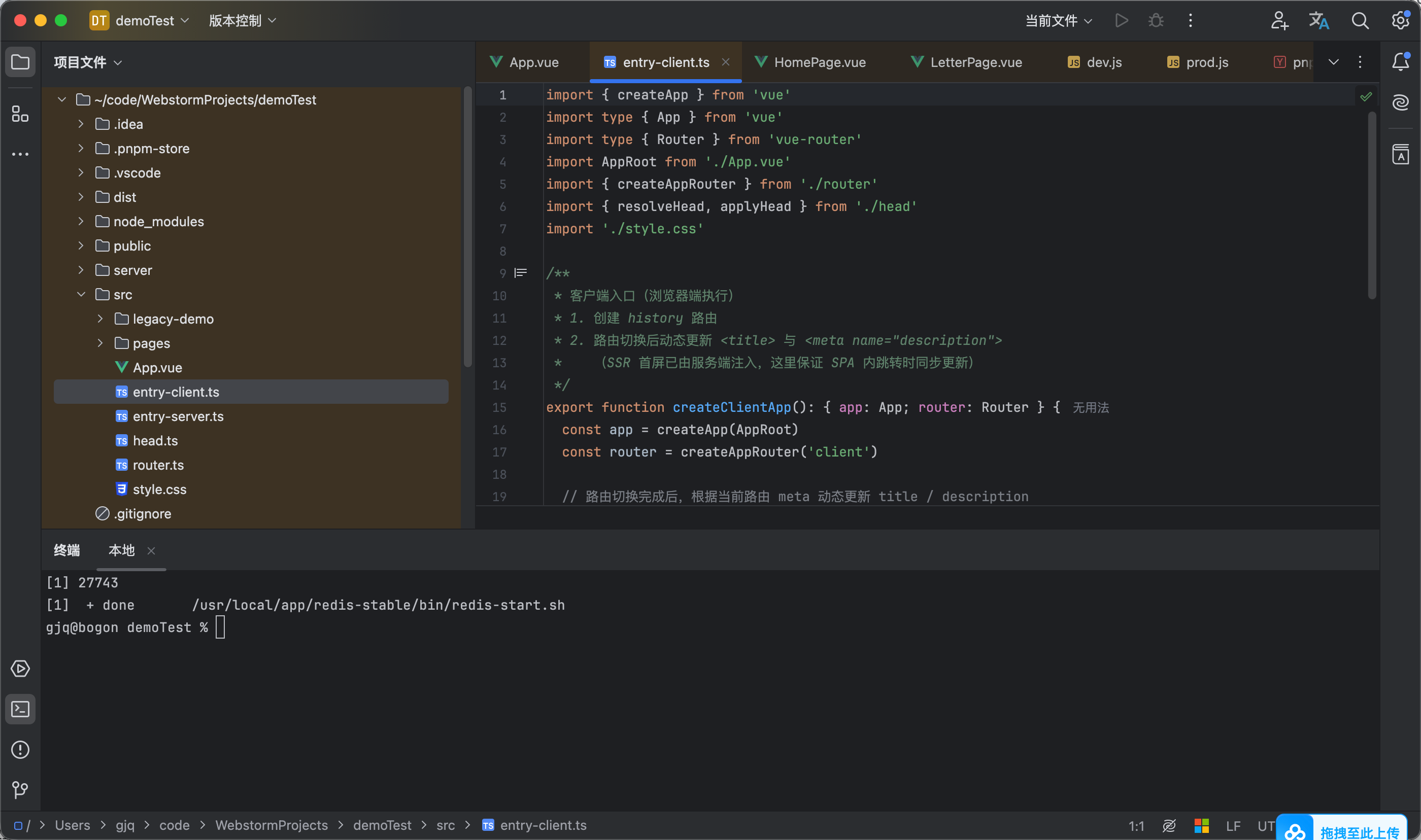Screen dimensions: 1421x840
Task: Click src in the breadcrumb bar
Action: pos(446,825)
